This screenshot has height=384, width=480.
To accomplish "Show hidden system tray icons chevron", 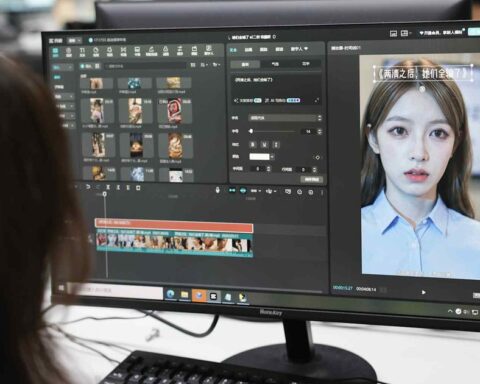I will pyautogui.click(x=450, y=311).
